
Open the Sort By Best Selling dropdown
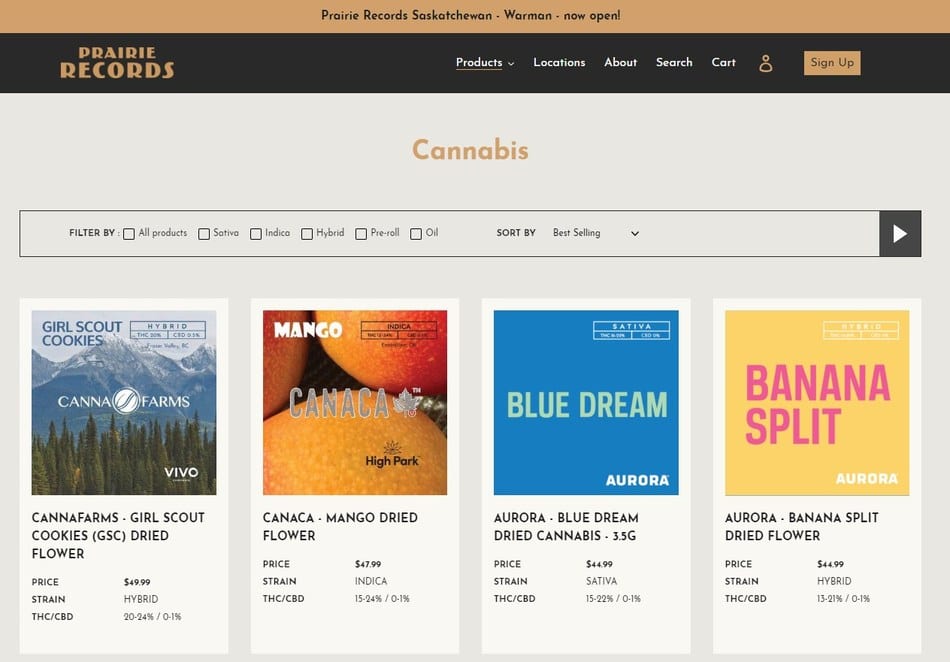[596, 233]
